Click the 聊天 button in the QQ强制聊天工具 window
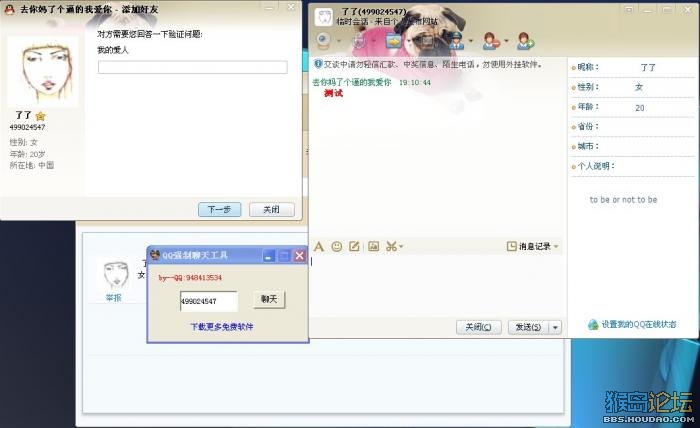 click(x=269, y=299)
